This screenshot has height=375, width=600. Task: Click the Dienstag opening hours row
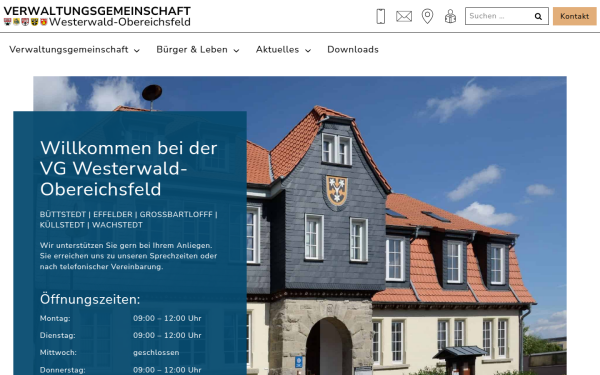coord(121,336)
